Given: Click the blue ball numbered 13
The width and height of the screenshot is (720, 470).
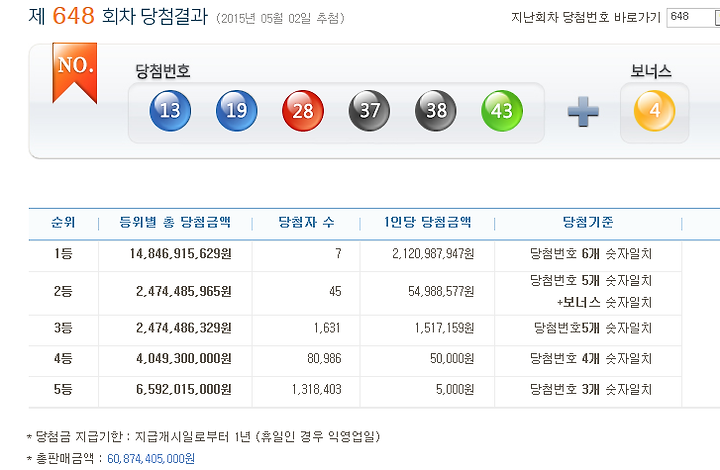Looking at the screenshot, I should point(170,111).
